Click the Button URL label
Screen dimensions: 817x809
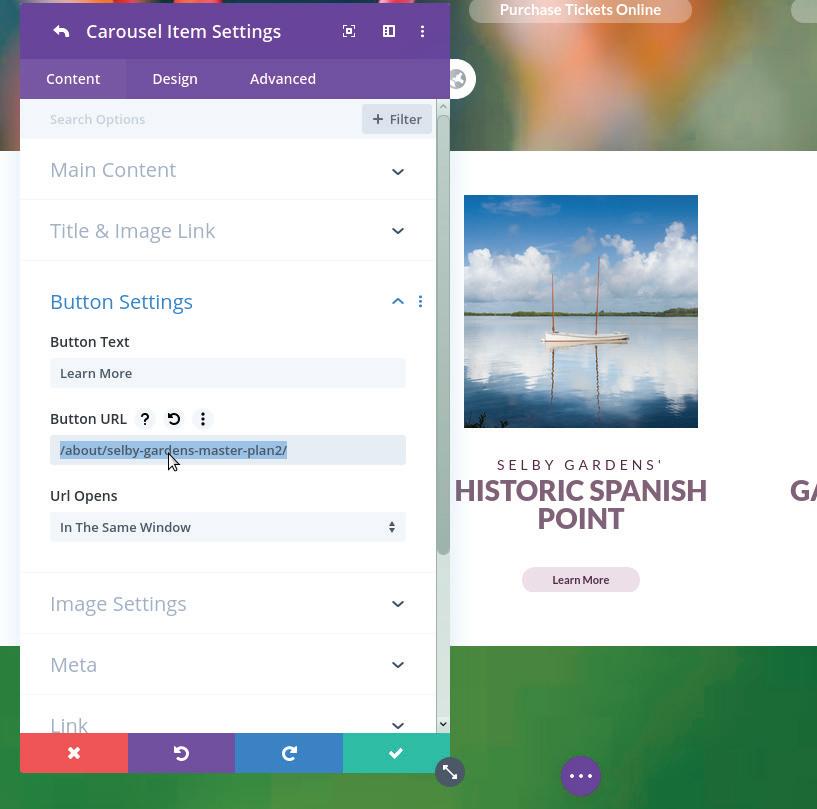(88, 419)
